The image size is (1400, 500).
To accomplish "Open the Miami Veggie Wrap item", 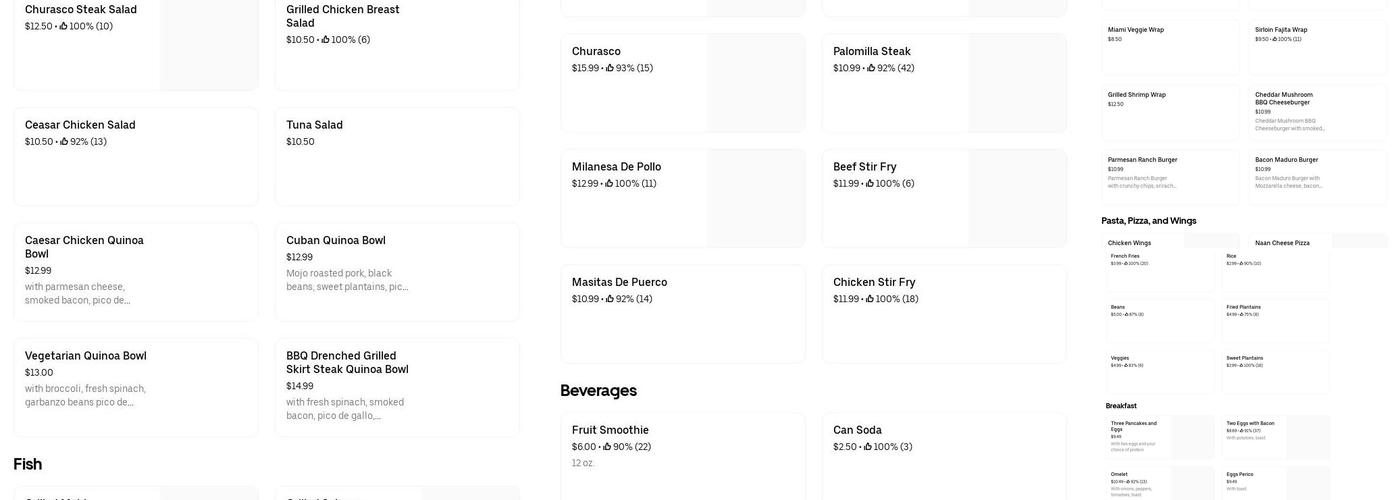I will (x=1170, y=46).
